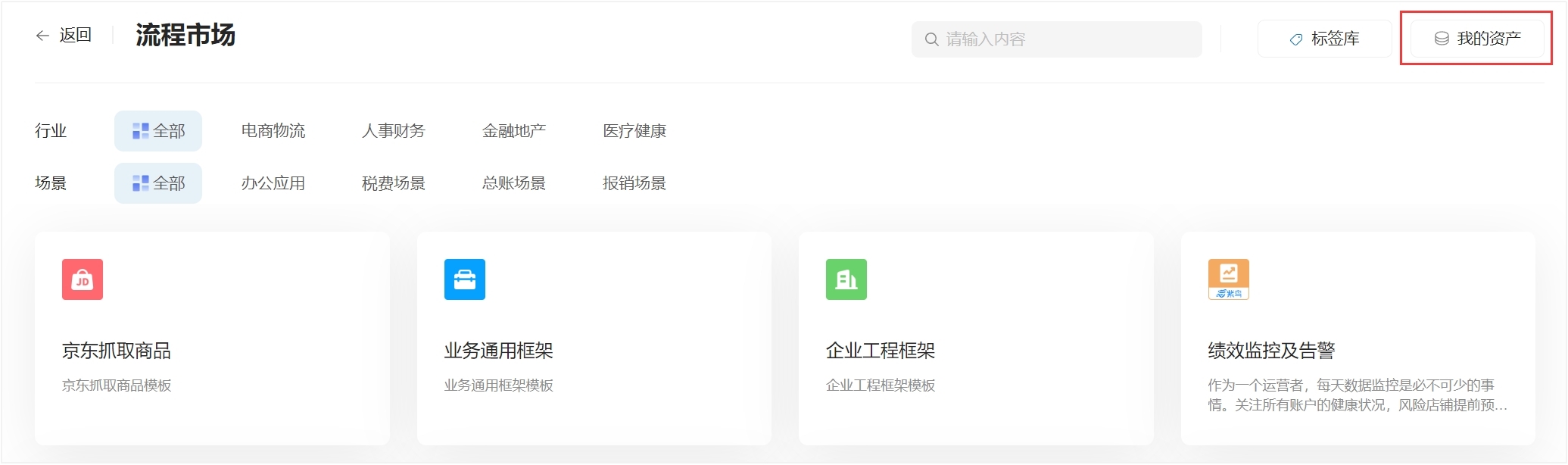Click the orange performance chart icon
1568x465 pixels.
click(x=1228, y=279)
